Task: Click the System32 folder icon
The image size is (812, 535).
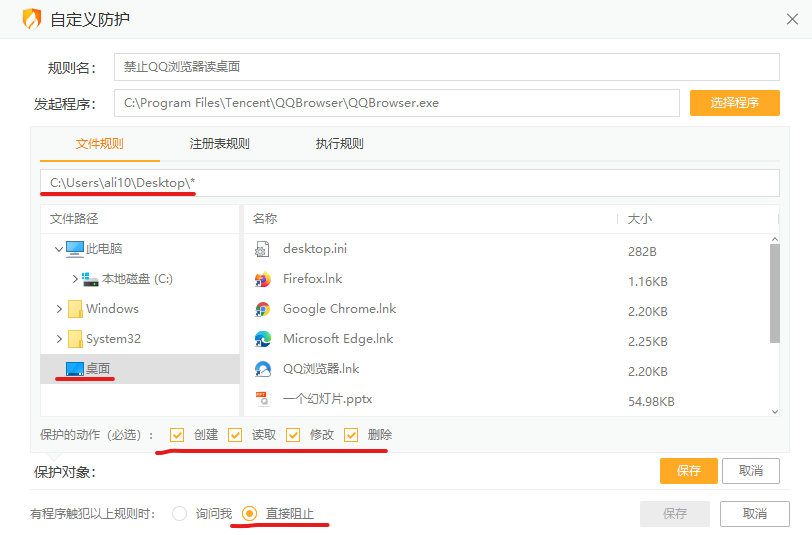Action: (x=75, y=339)
